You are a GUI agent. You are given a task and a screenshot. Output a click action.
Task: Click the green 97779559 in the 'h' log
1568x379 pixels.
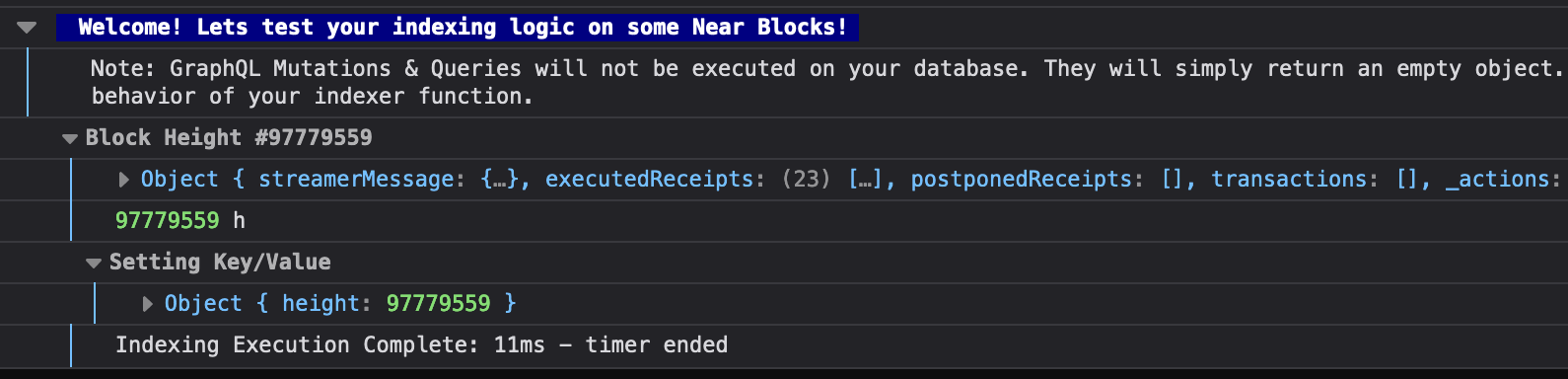(168, 221)
